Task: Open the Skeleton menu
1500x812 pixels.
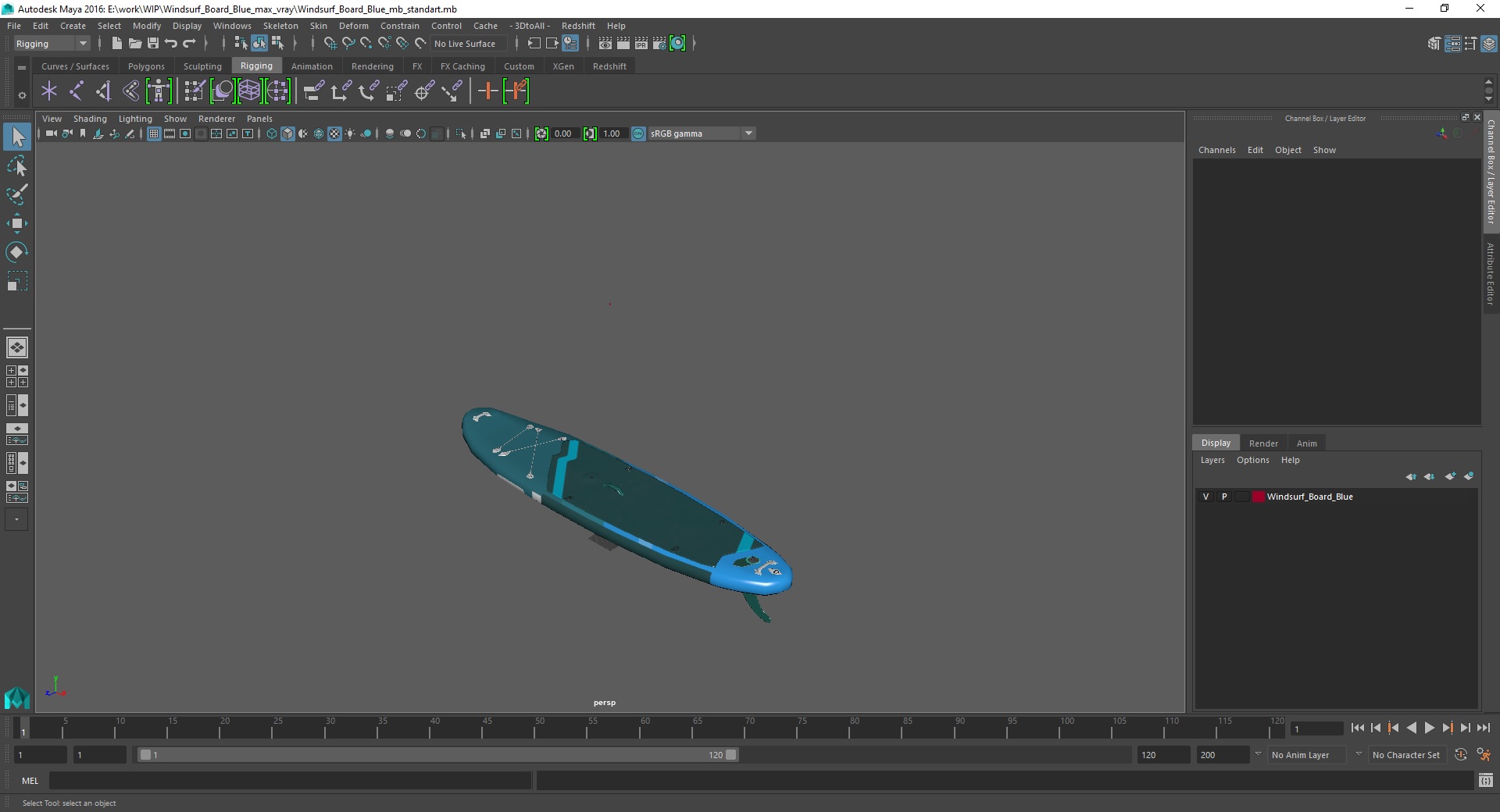Action: [280, 26]
